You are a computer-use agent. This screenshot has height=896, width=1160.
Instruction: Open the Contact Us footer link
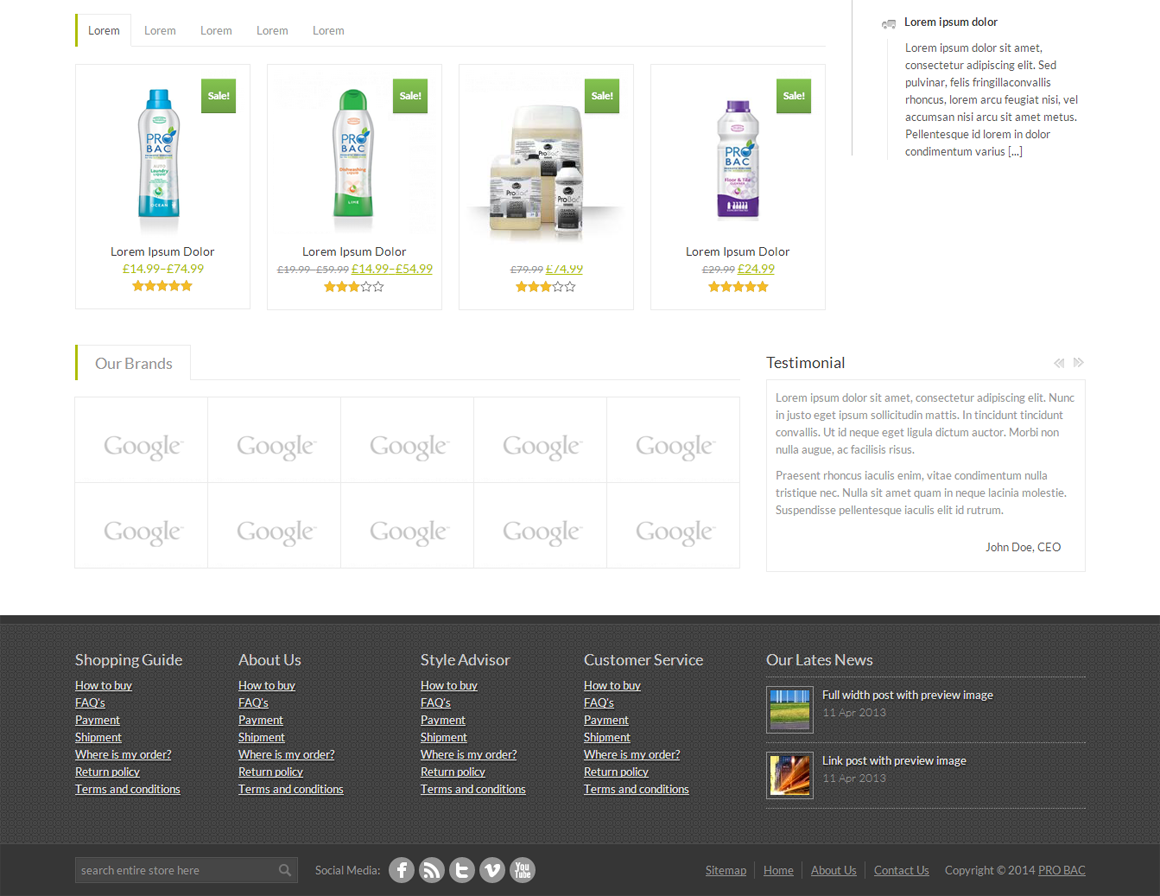tap(901, 870)
